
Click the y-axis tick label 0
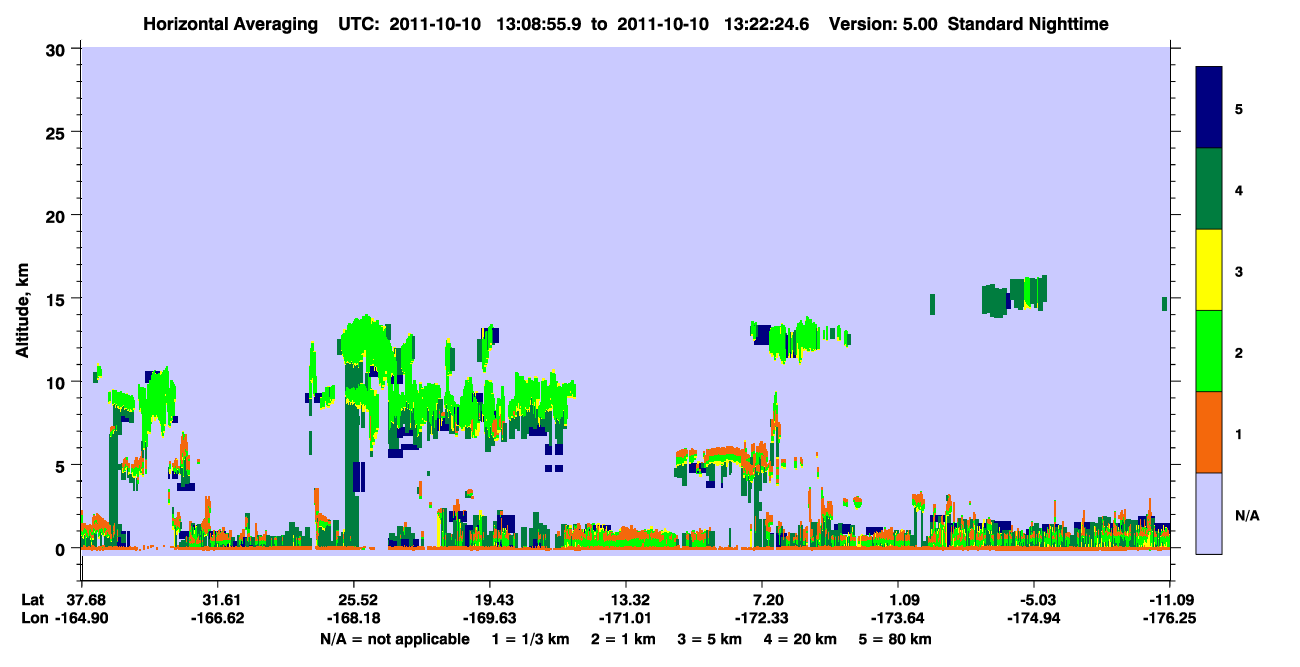63,548
